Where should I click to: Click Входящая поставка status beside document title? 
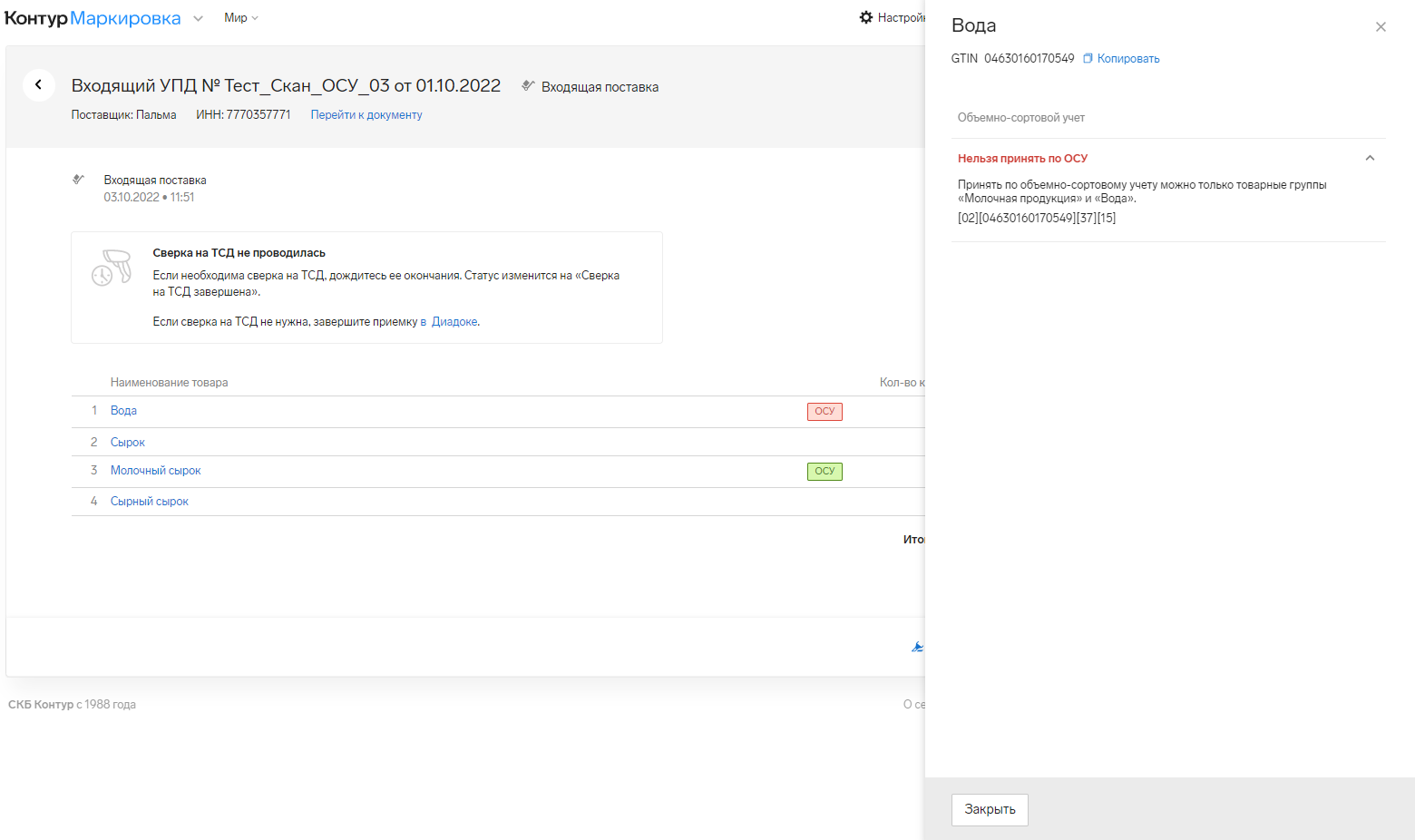coord(599,87)
